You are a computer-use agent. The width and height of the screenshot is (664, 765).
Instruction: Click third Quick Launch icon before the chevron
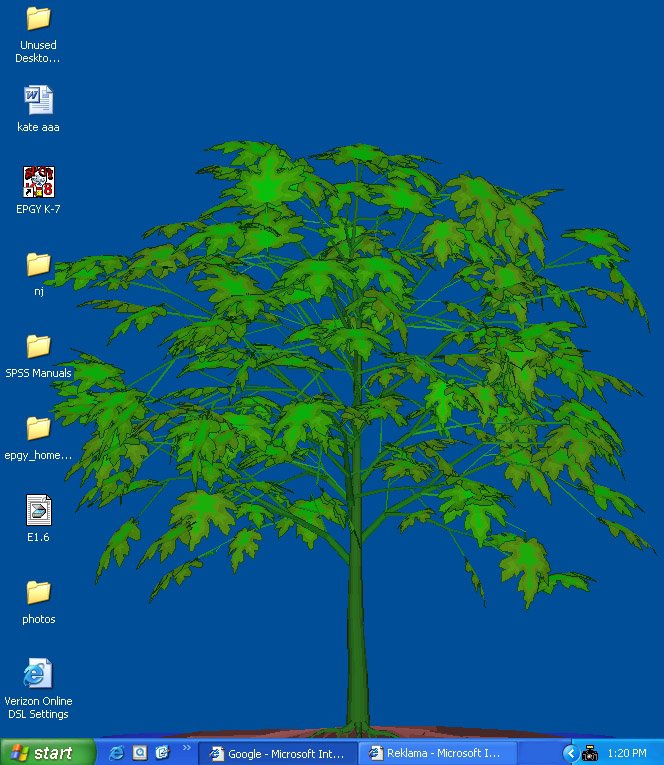(x=162, y=753)
